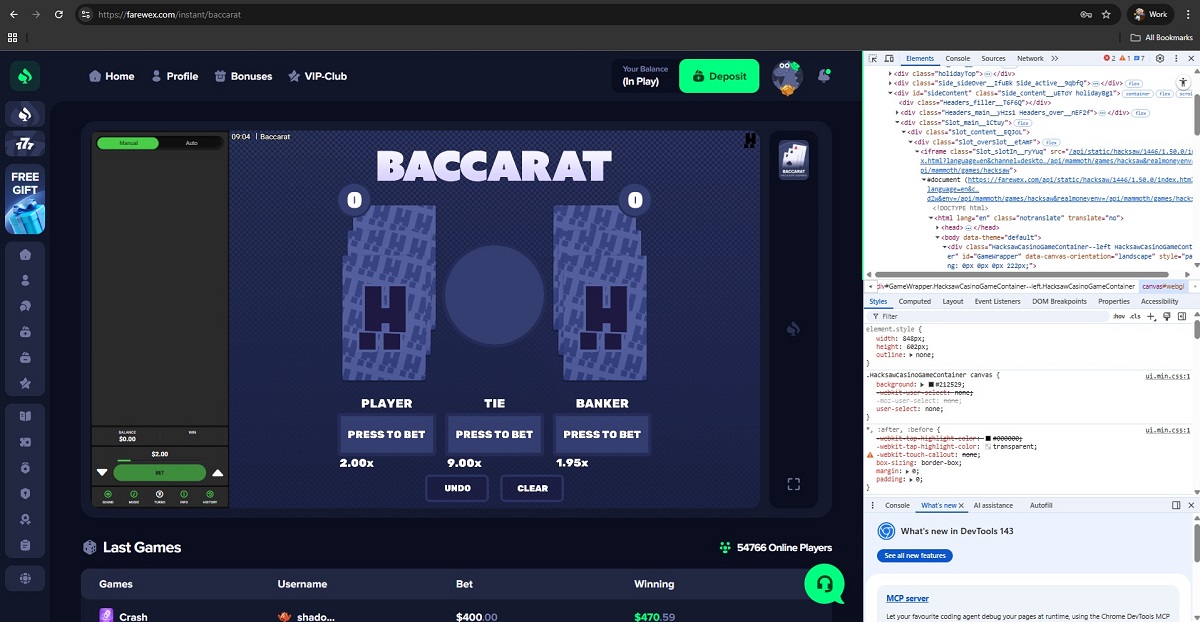The width and height of the screenshot is (1200, 622).
Task: Click the game Sound icon
Action: pos(107,496)
